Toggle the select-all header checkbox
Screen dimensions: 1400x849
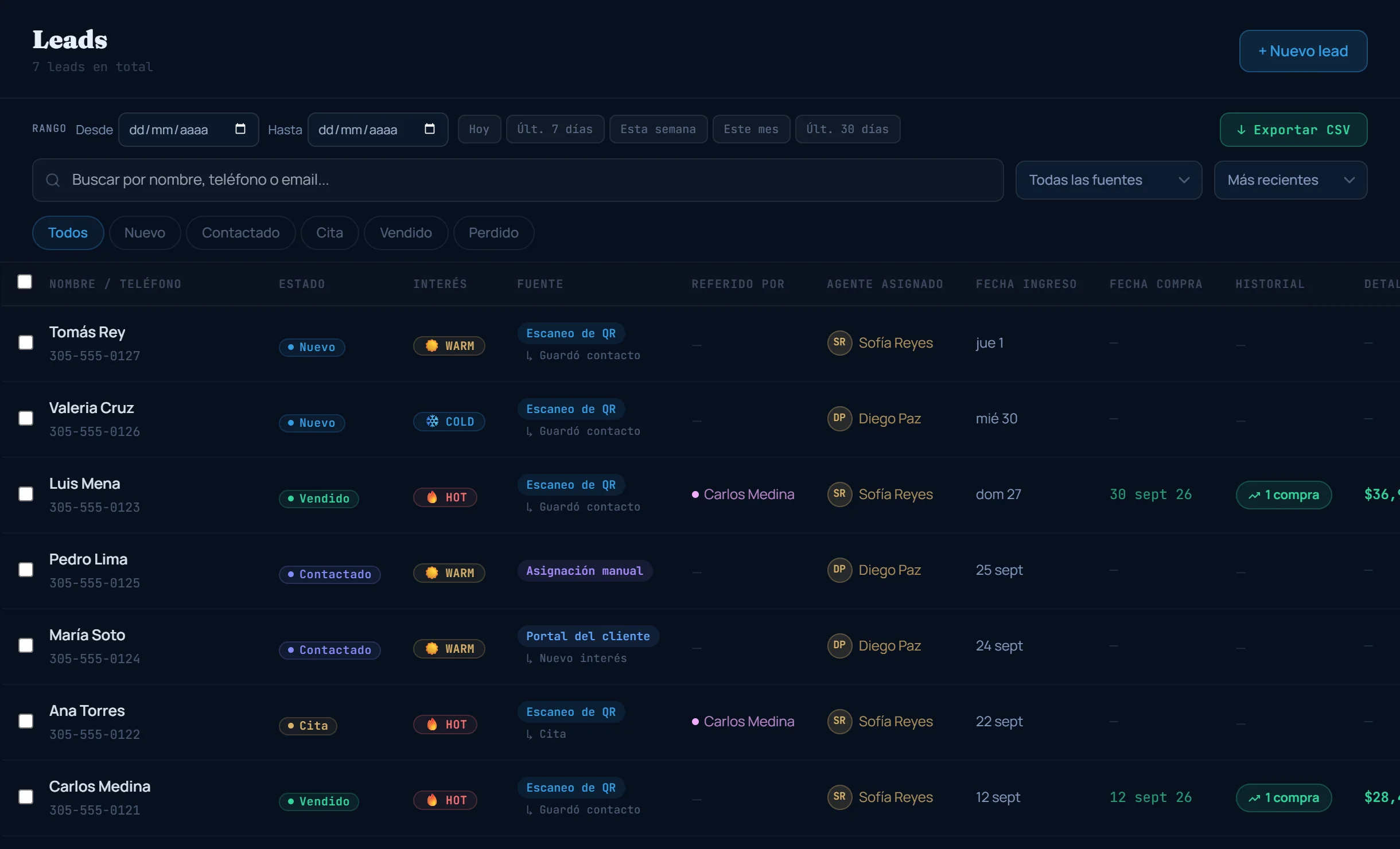coord(25,282)
